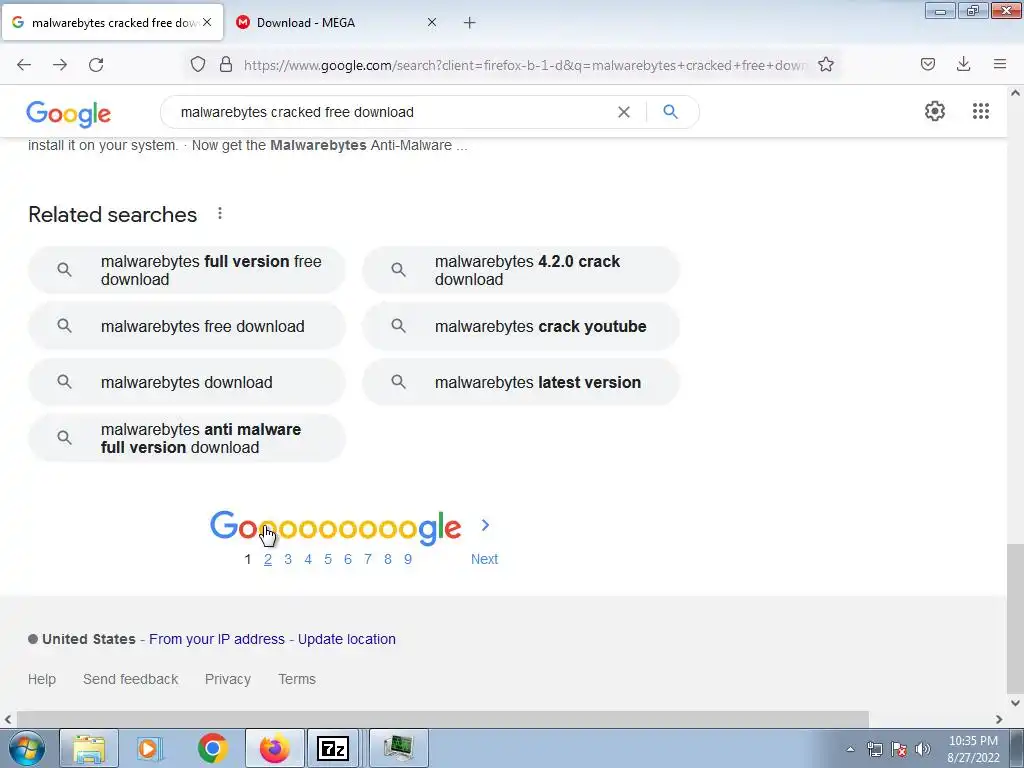The width and height of the screenshot is (1024, 768).
Task: Go to results page 6
Action: (347, 559)
